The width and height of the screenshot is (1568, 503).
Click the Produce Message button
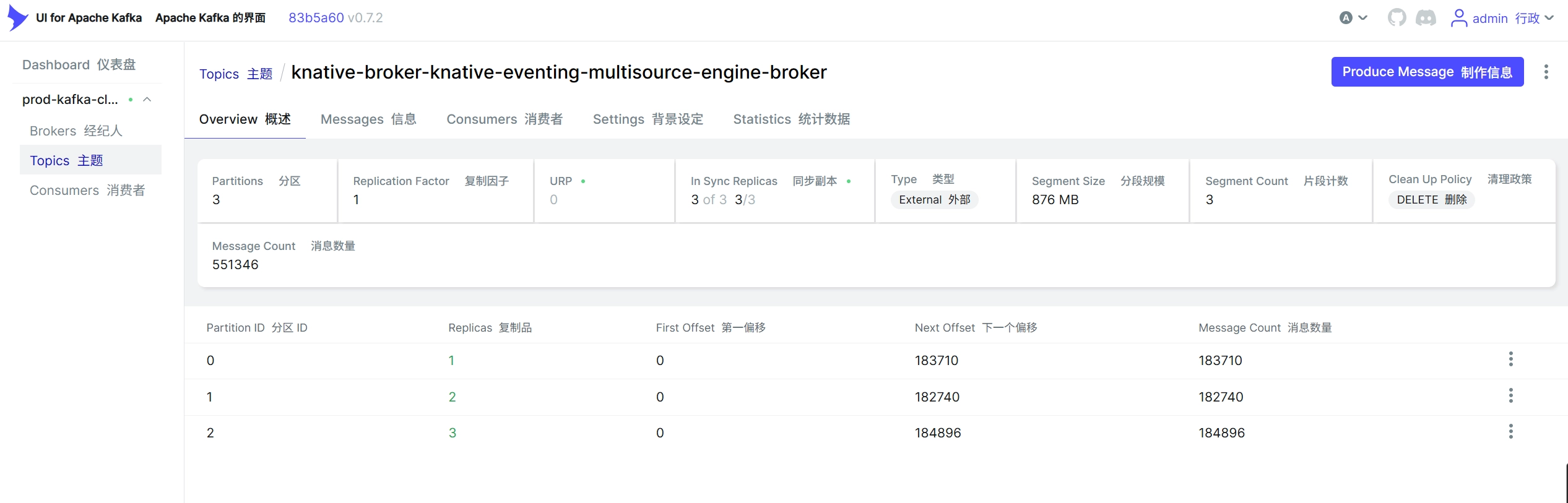click(x=1427, y=72)
